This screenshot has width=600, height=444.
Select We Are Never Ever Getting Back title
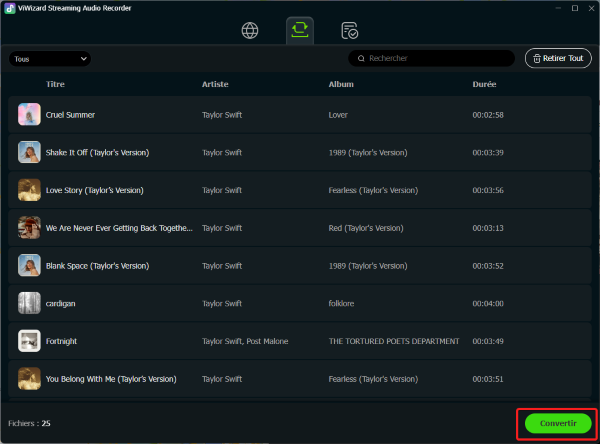click(119, 228)
